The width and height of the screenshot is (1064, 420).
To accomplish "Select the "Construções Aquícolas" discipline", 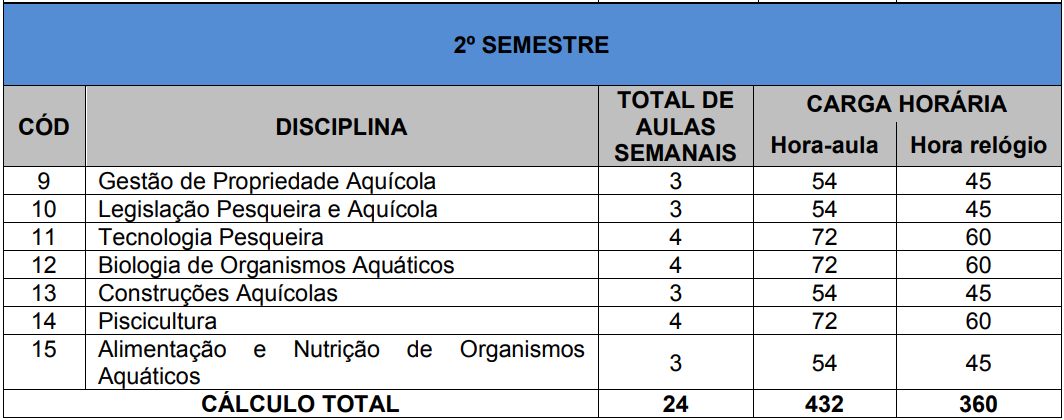I will pos(217,294).
